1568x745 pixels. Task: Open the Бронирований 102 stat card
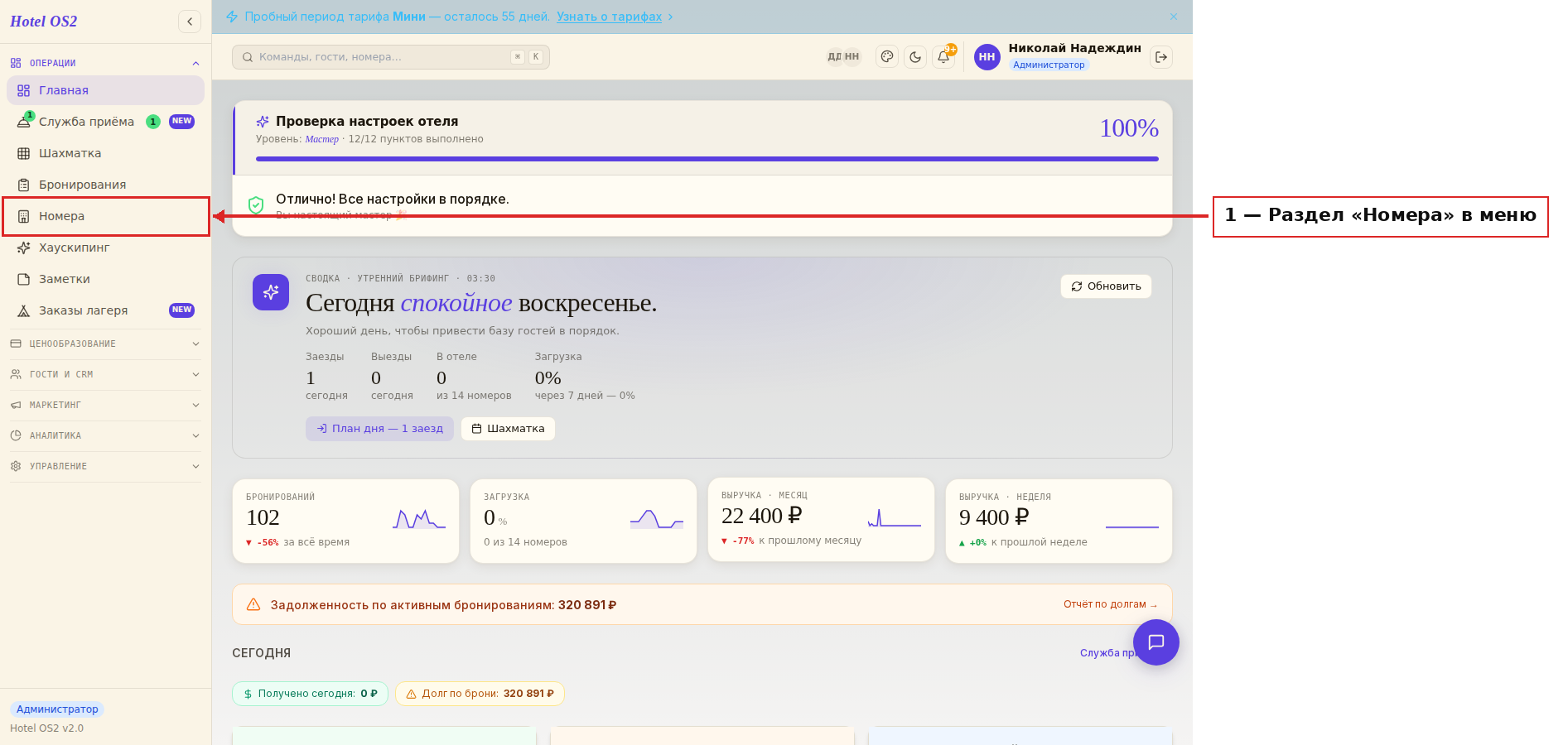tap(345, 521)
